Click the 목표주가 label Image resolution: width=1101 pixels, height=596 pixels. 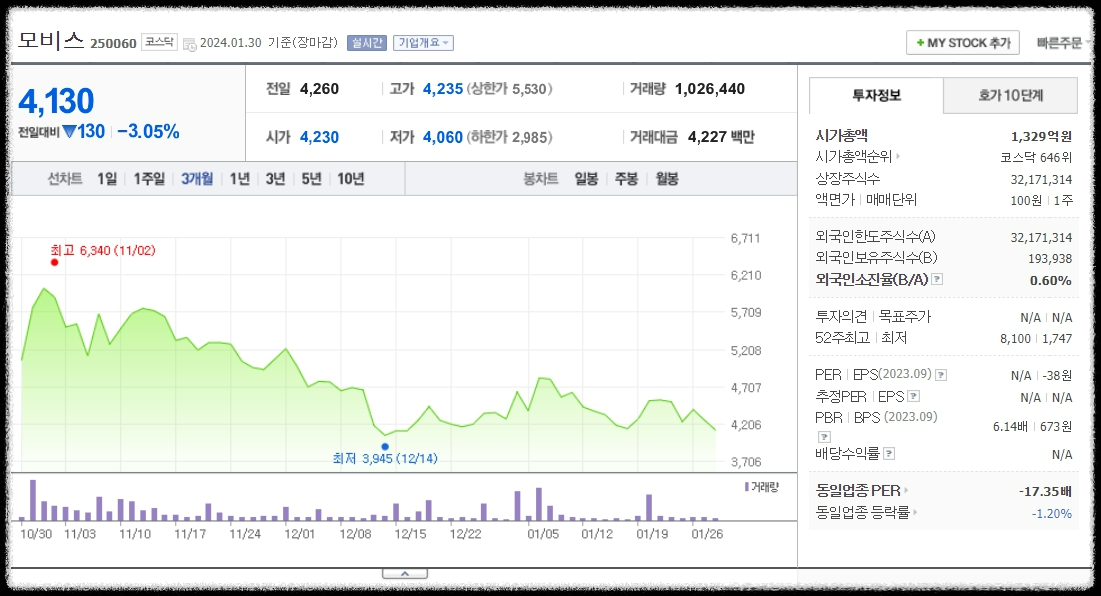point(904,317)
